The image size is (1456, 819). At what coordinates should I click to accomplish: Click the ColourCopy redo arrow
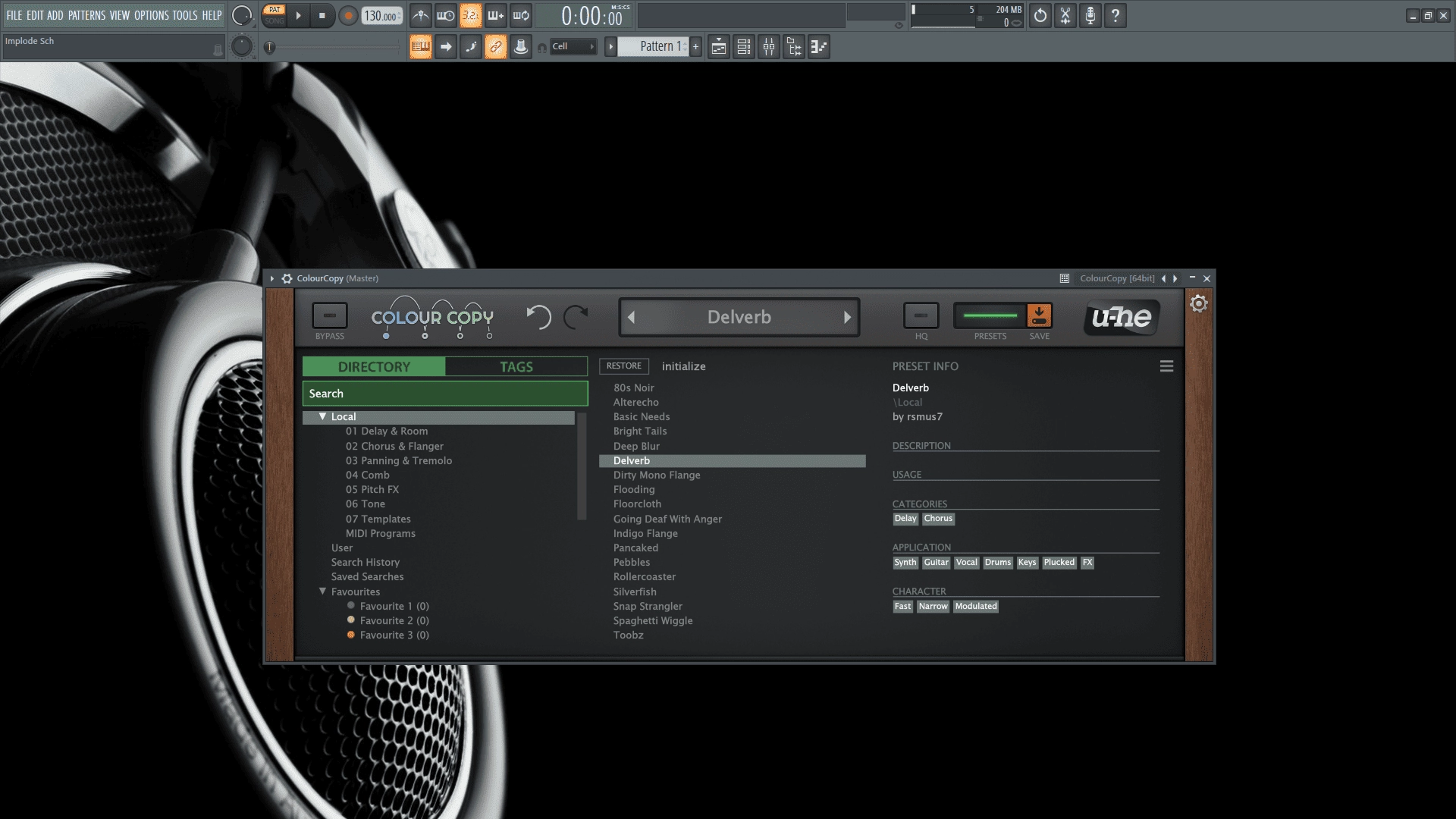point(576,317)
